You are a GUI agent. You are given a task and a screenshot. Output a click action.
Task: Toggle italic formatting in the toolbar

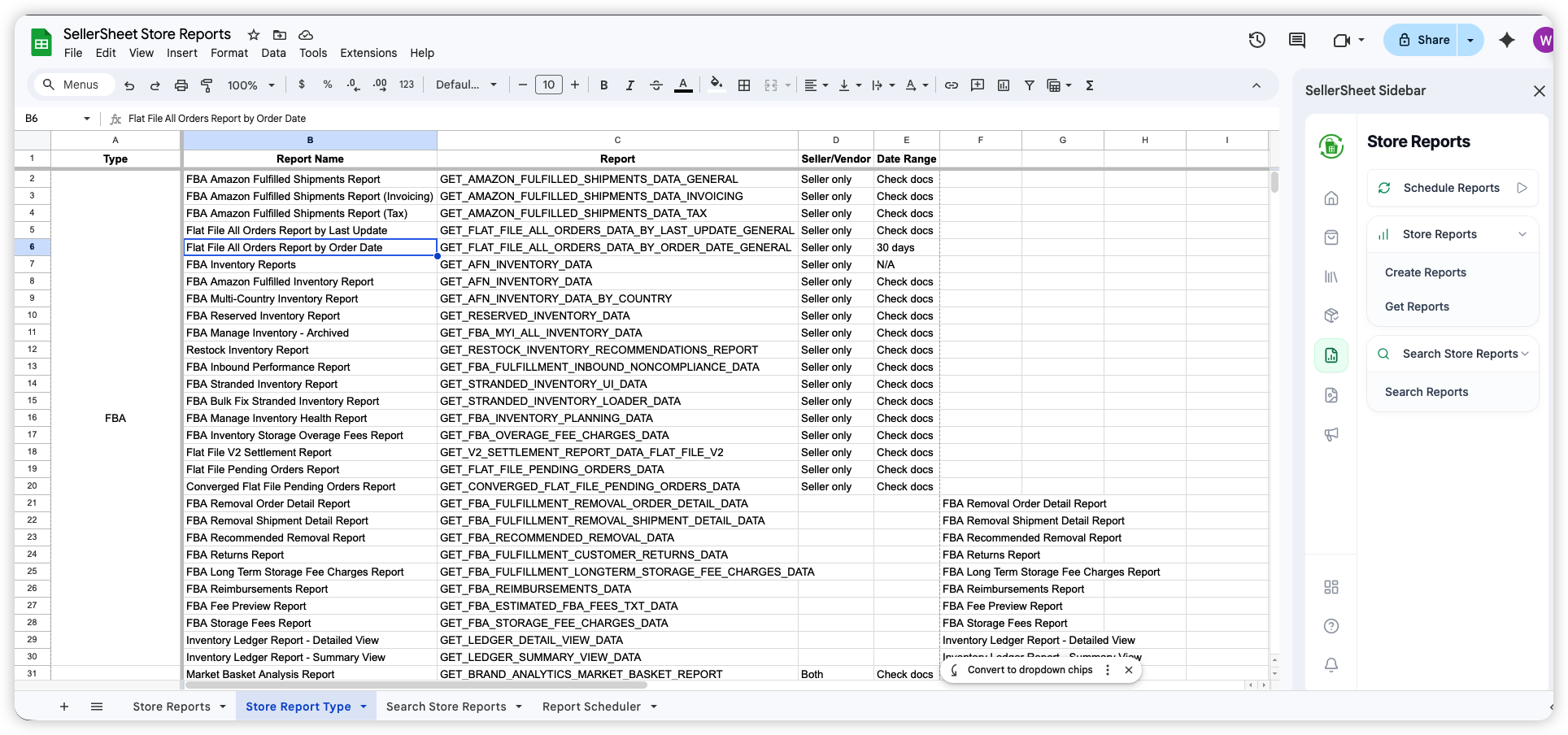629,85
